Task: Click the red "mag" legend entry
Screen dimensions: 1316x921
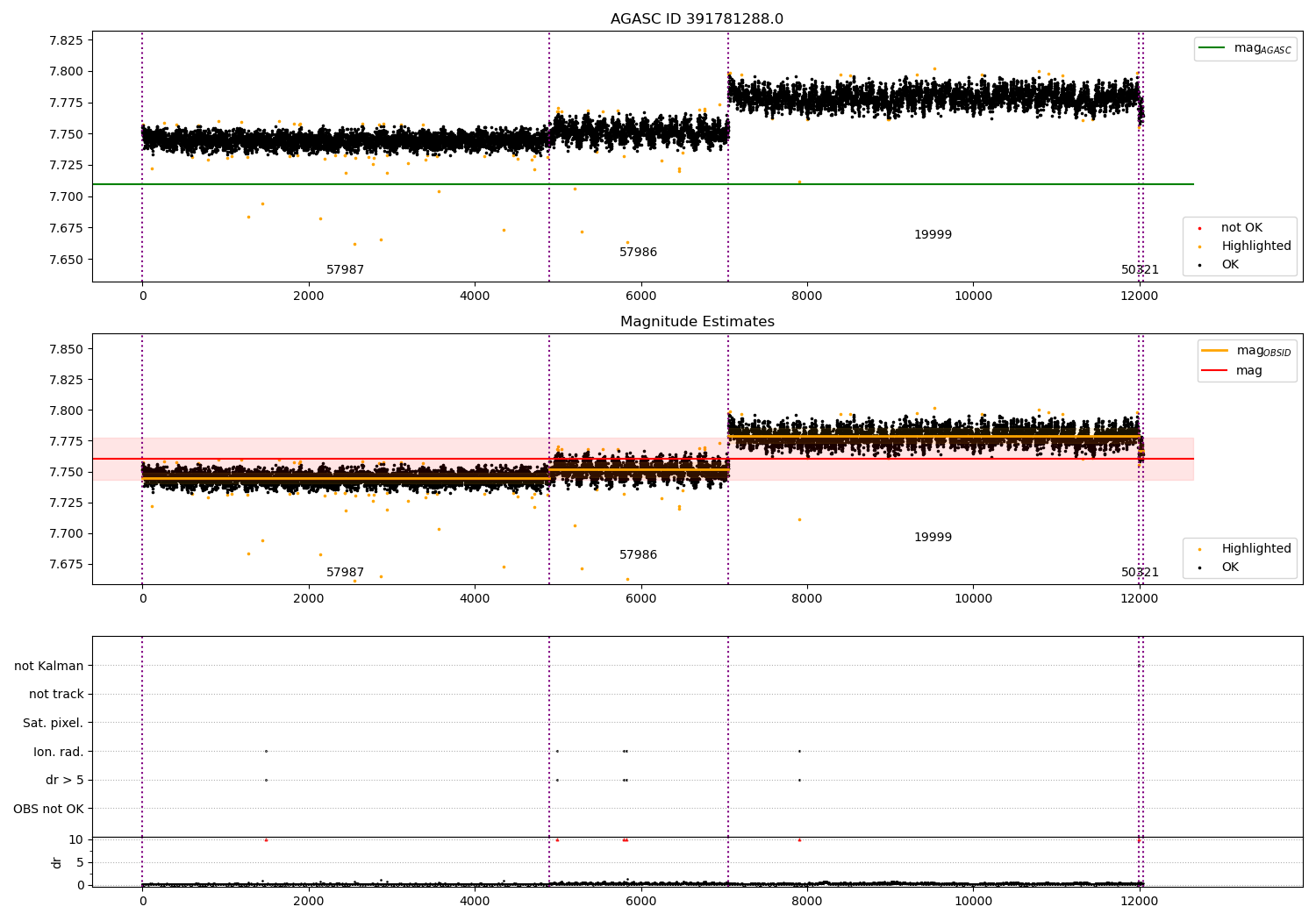Action: click(1233, 371)
